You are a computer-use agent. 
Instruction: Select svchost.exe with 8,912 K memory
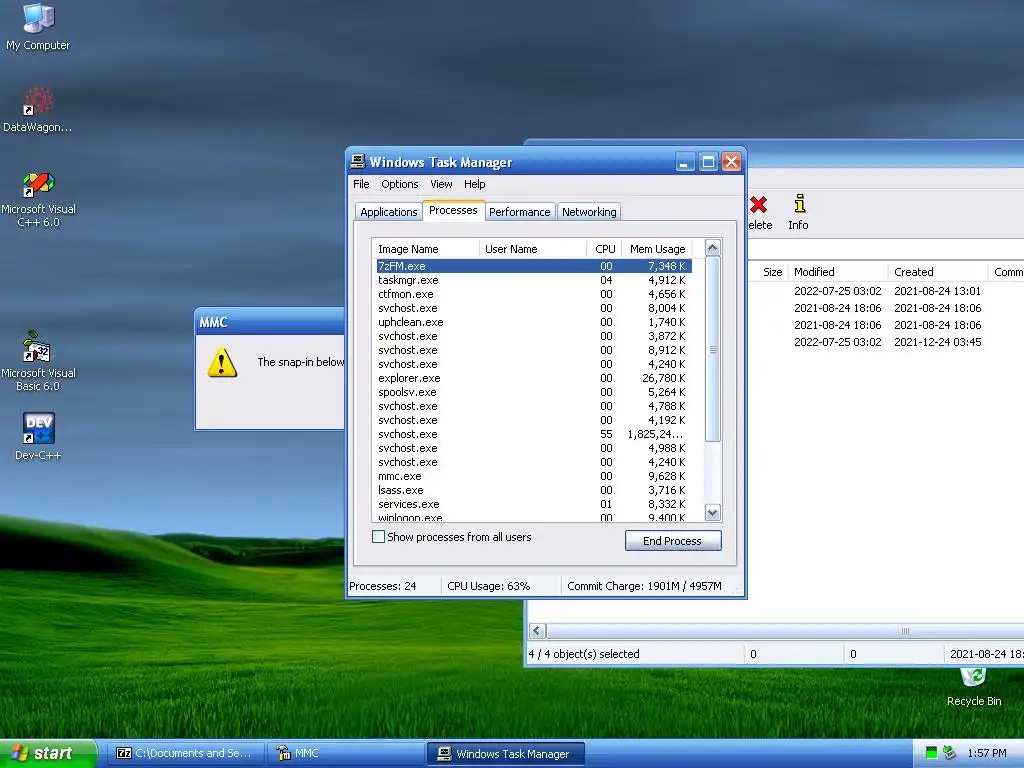tap(534, 350)
